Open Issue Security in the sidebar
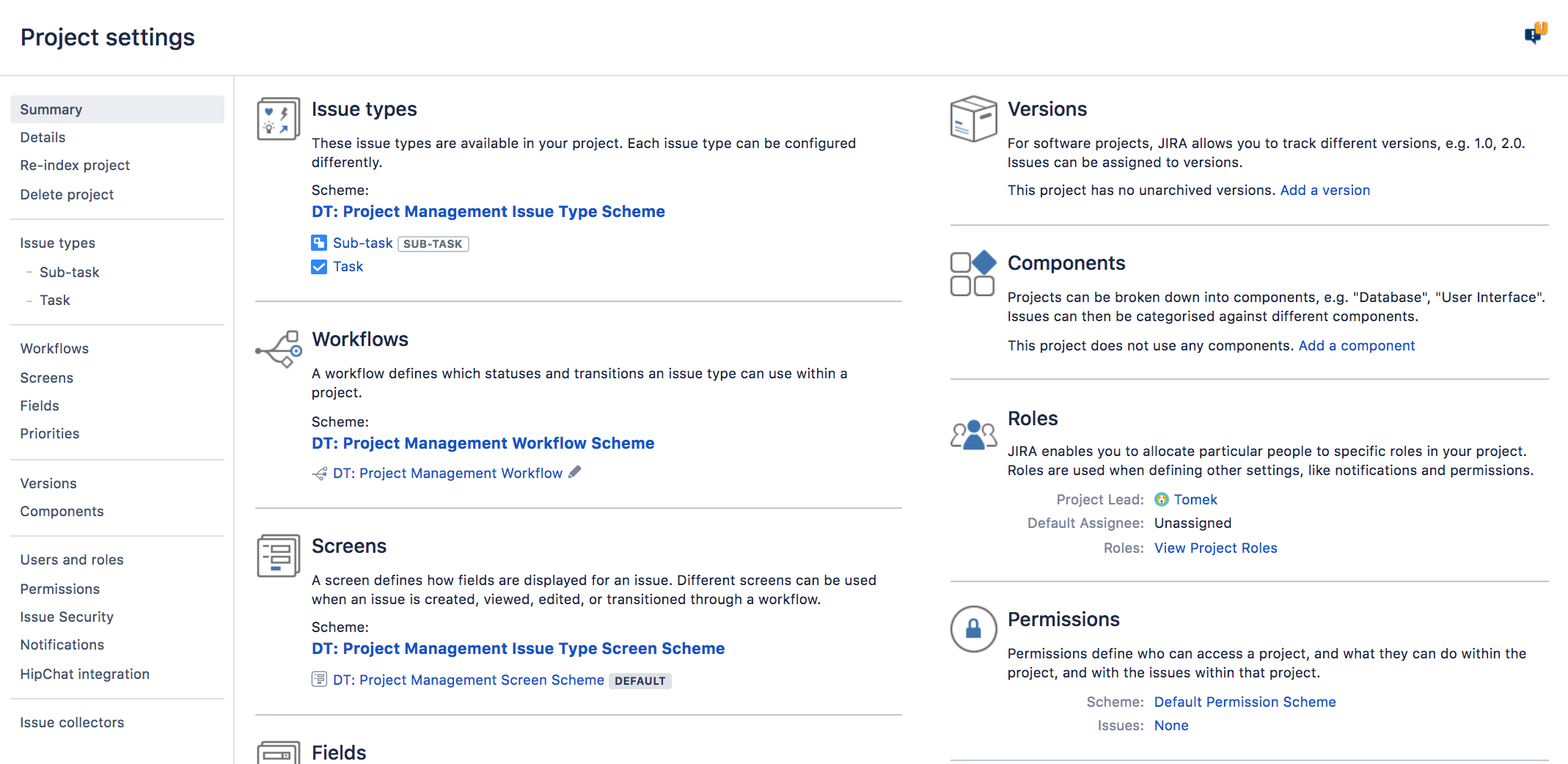 (67, 617)
